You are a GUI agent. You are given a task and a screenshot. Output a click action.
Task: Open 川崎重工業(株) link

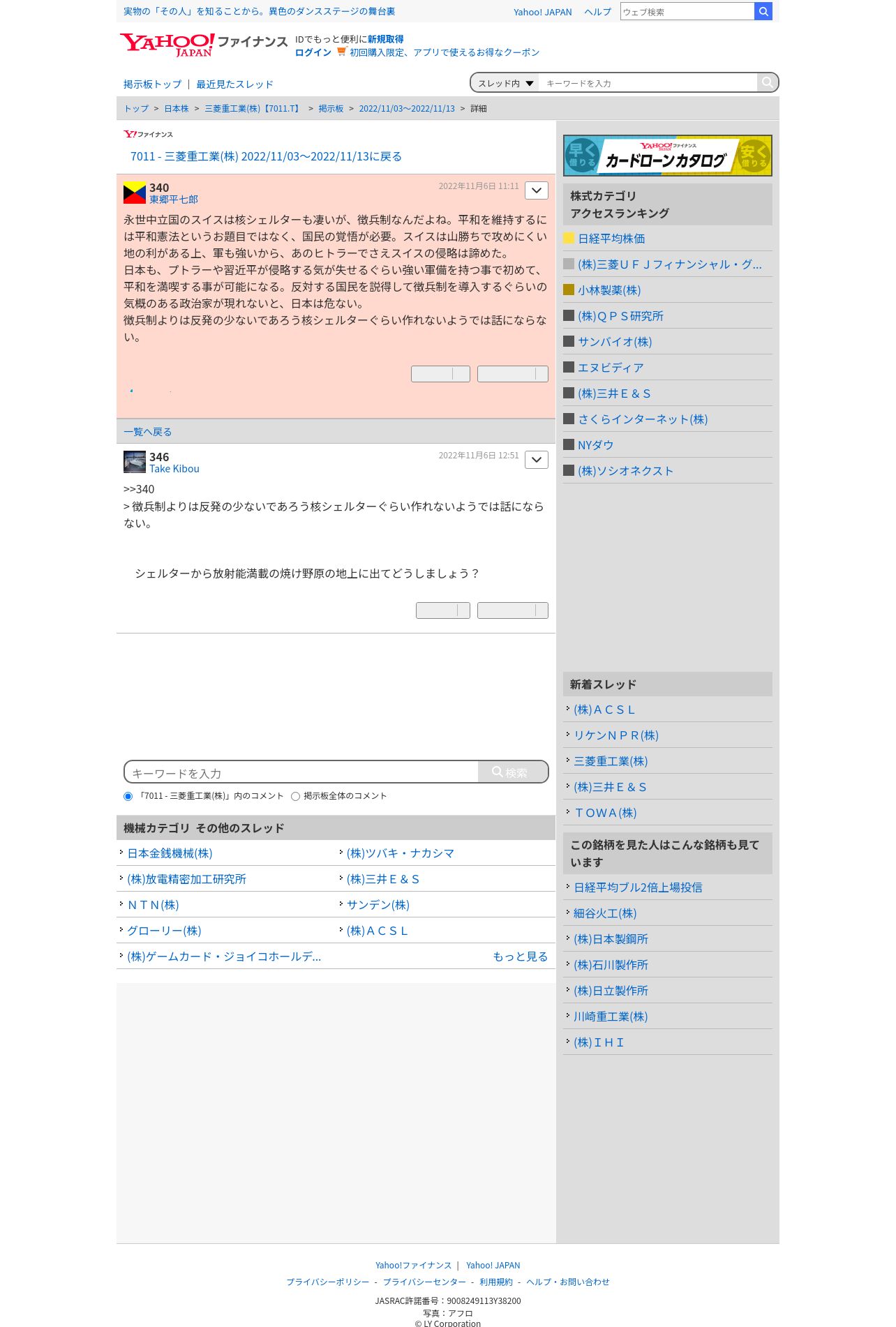click(611, 1017)
